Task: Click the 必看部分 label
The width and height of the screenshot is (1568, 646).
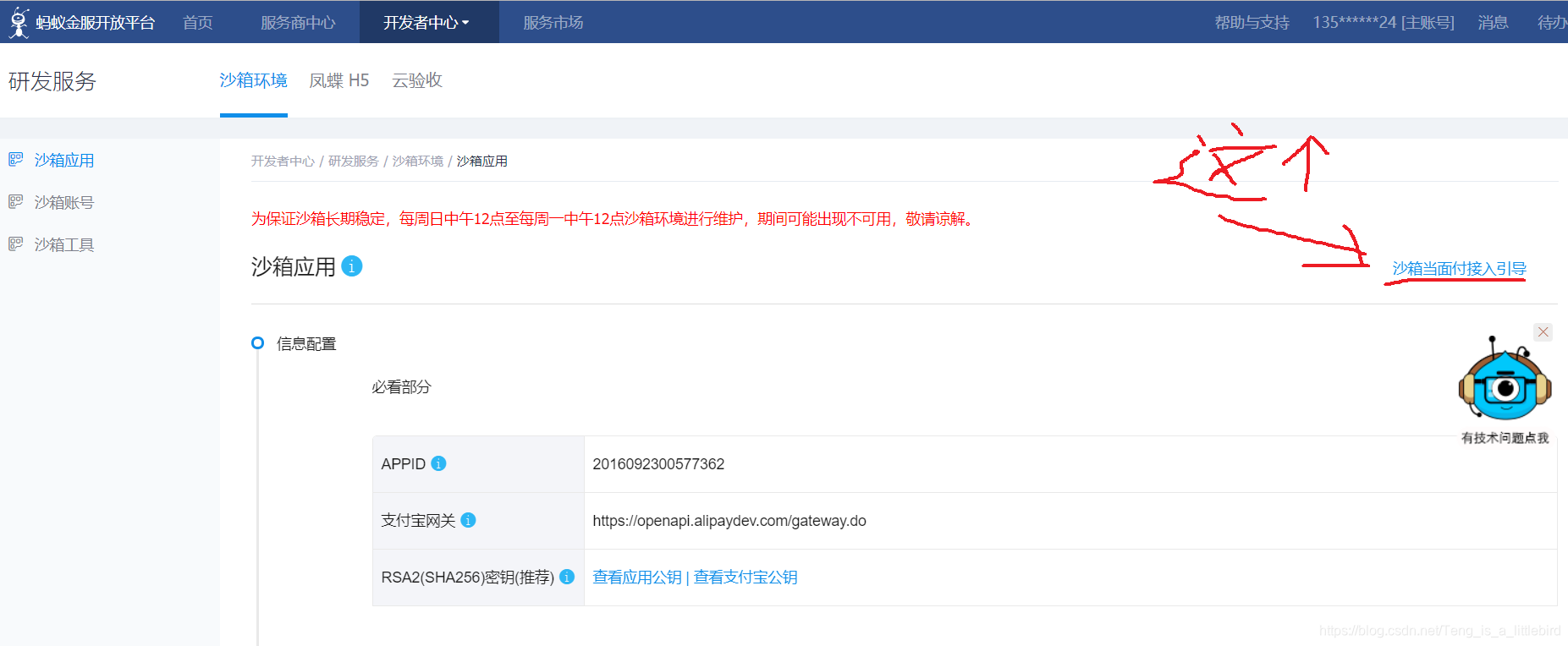Action: pyautogui.click(x=402, y=386)
